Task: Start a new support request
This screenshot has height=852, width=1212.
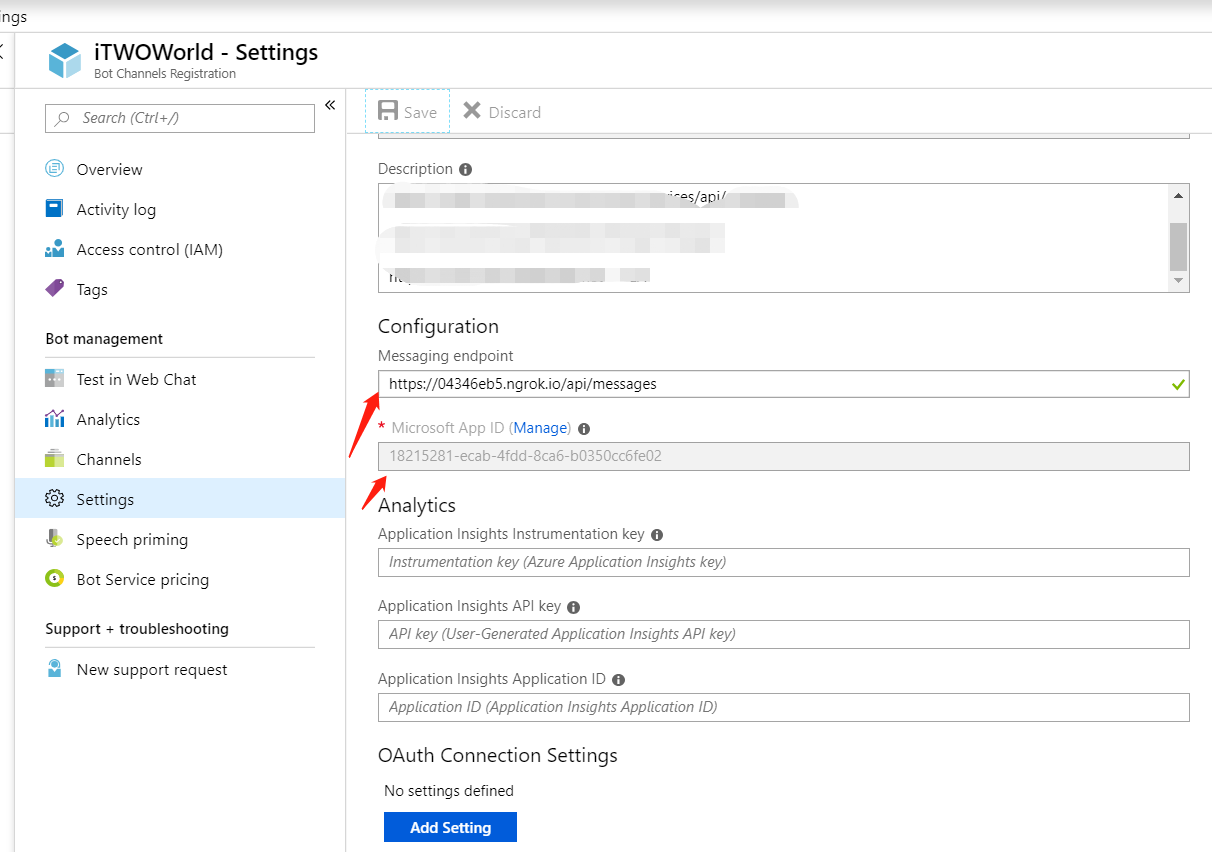Action: 151,669
